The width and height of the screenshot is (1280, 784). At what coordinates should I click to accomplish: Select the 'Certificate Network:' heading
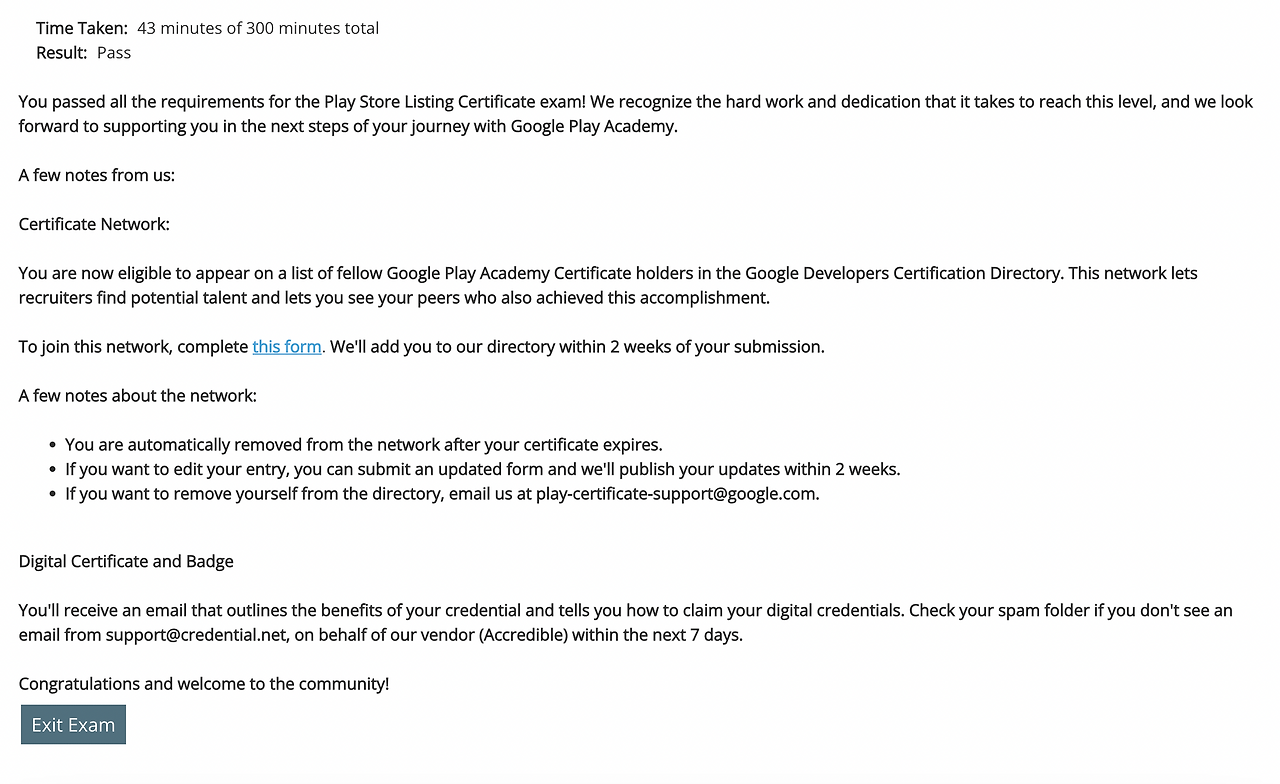(94, 224)
